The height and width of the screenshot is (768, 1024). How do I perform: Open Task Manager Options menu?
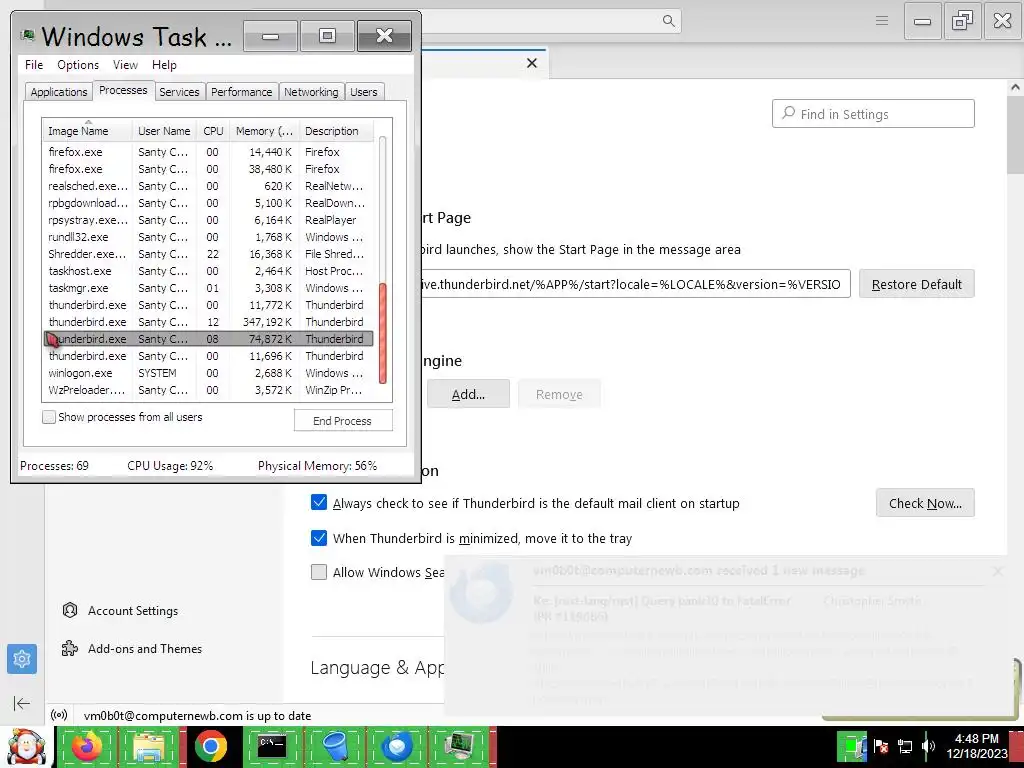point(78,65)
